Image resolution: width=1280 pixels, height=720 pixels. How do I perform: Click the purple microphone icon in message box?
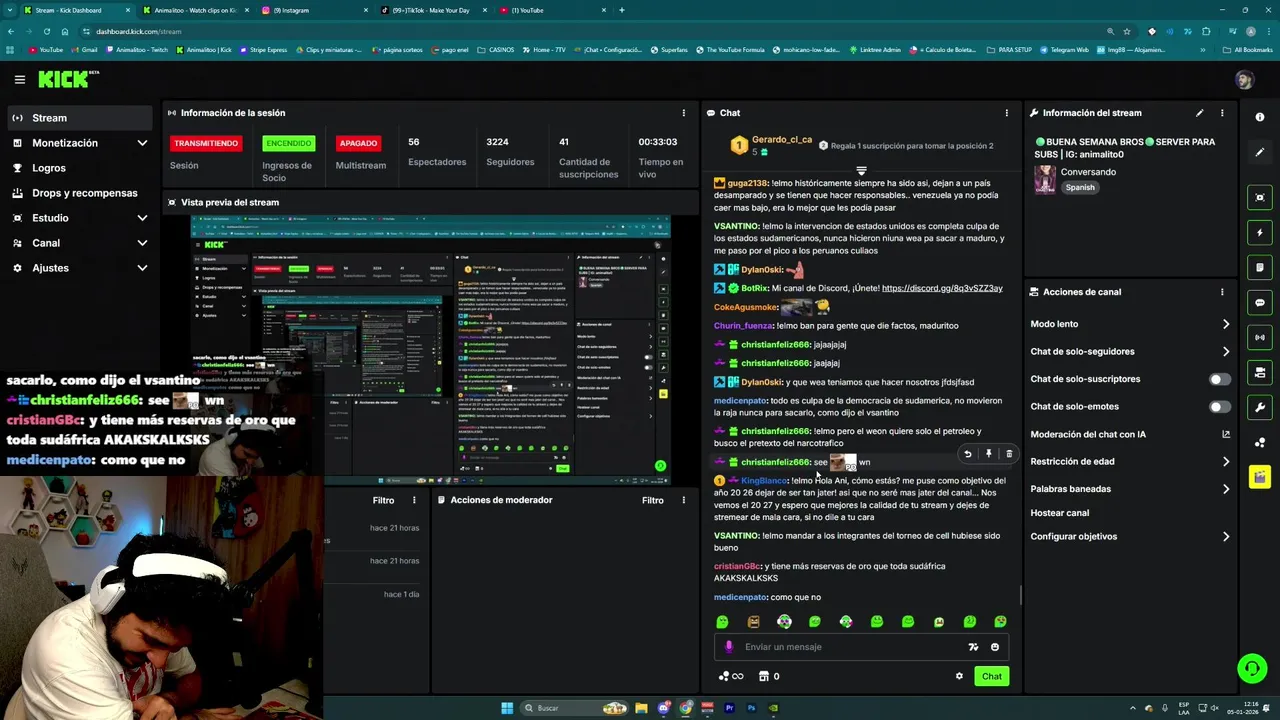point(729,647)
